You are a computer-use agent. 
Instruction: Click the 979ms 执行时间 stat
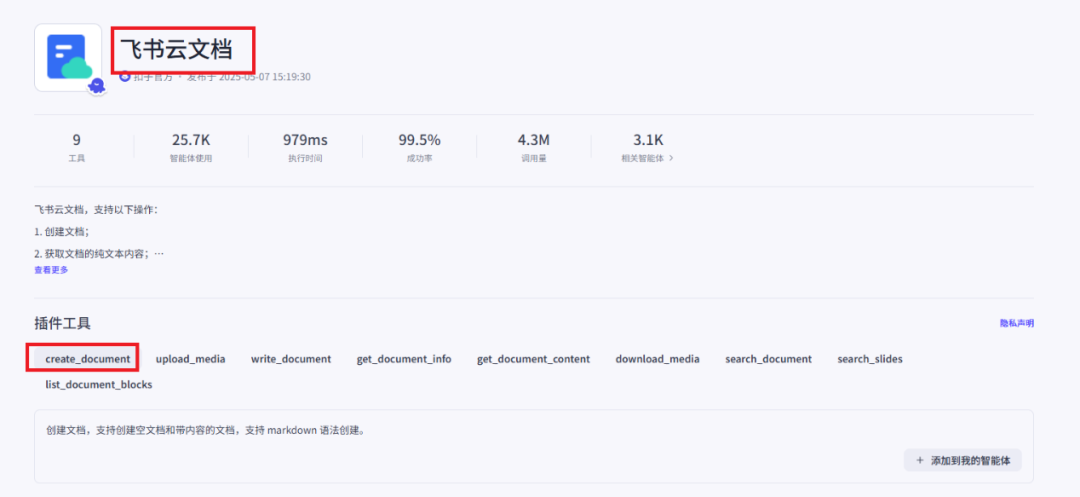click(x=305, y=147)
